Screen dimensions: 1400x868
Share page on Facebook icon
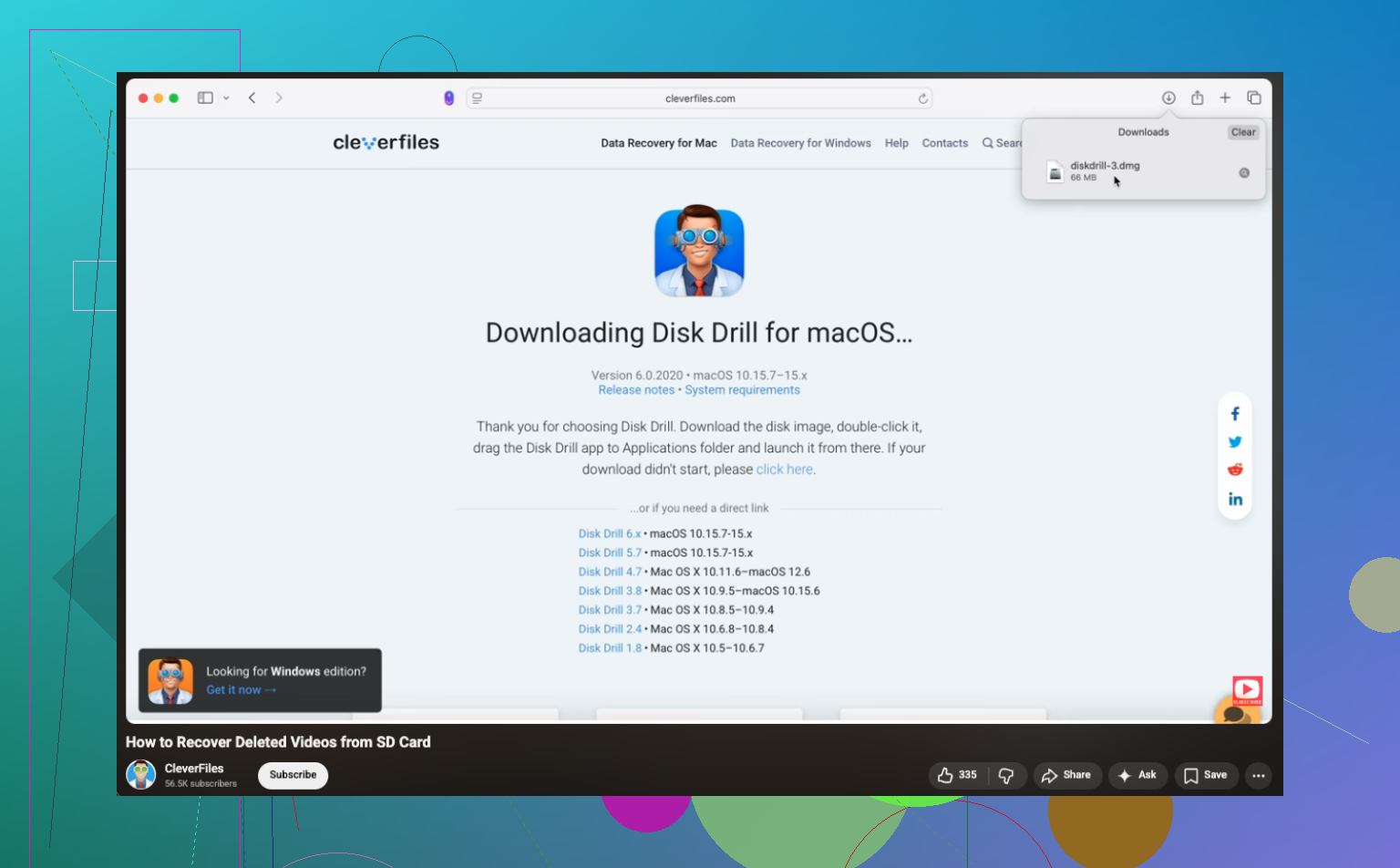[x=1235, y=414]
